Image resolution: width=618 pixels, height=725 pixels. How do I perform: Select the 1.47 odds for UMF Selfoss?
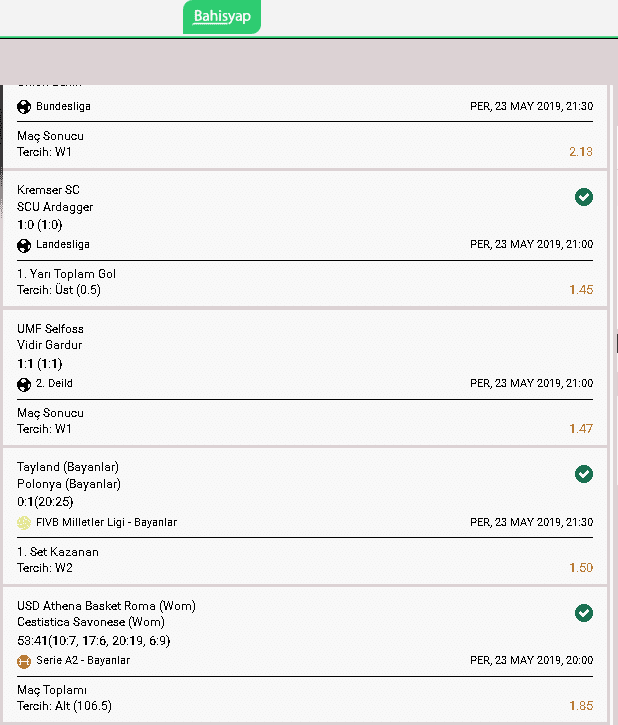581,429
